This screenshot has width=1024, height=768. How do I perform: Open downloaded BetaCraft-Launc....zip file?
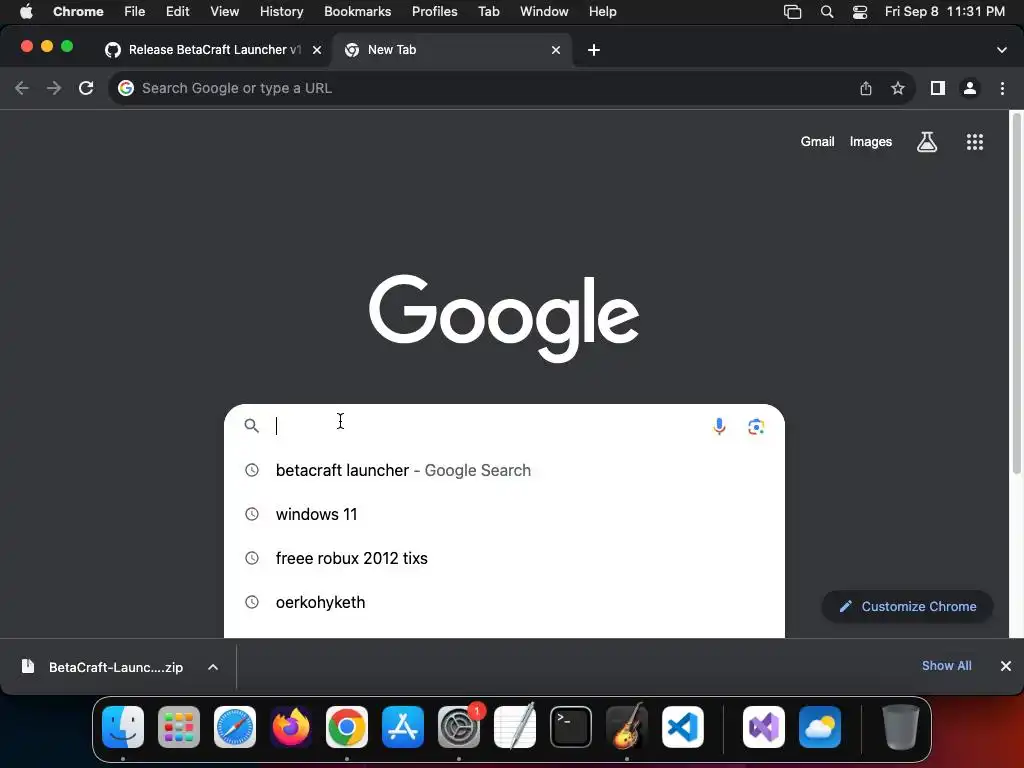tap(104, 667)
